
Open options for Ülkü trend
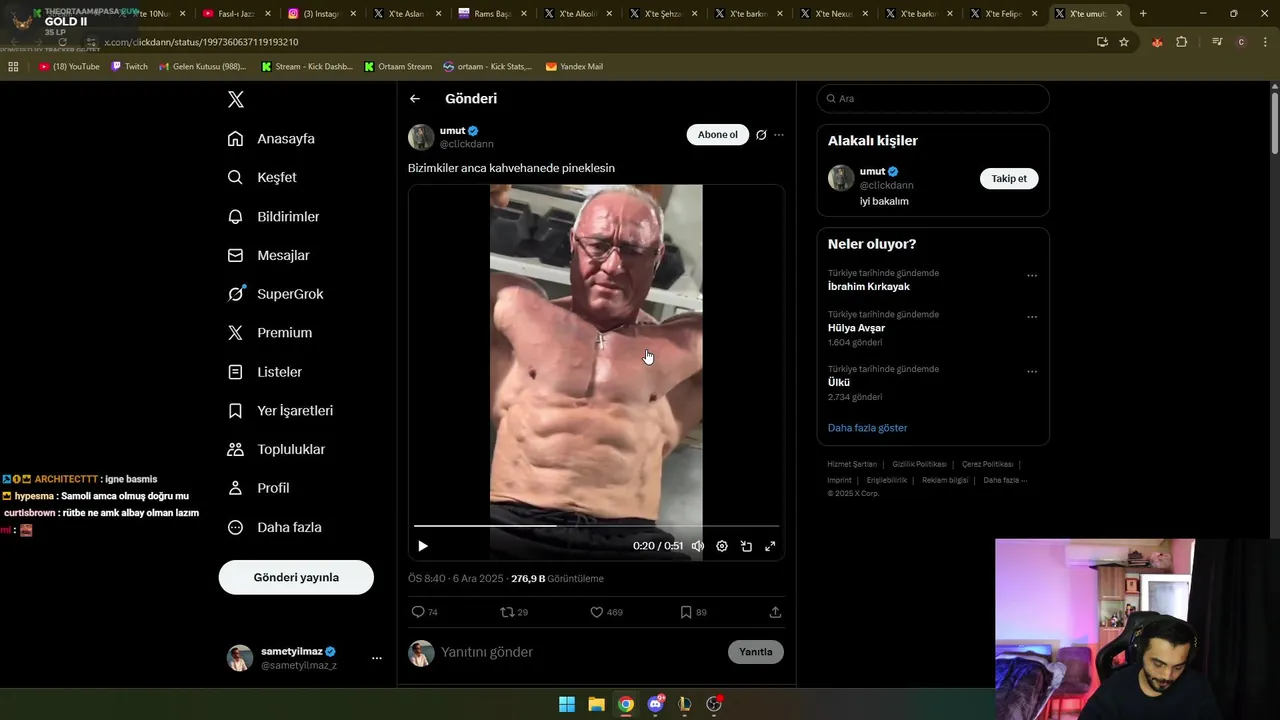click(x=1032, y=372)
